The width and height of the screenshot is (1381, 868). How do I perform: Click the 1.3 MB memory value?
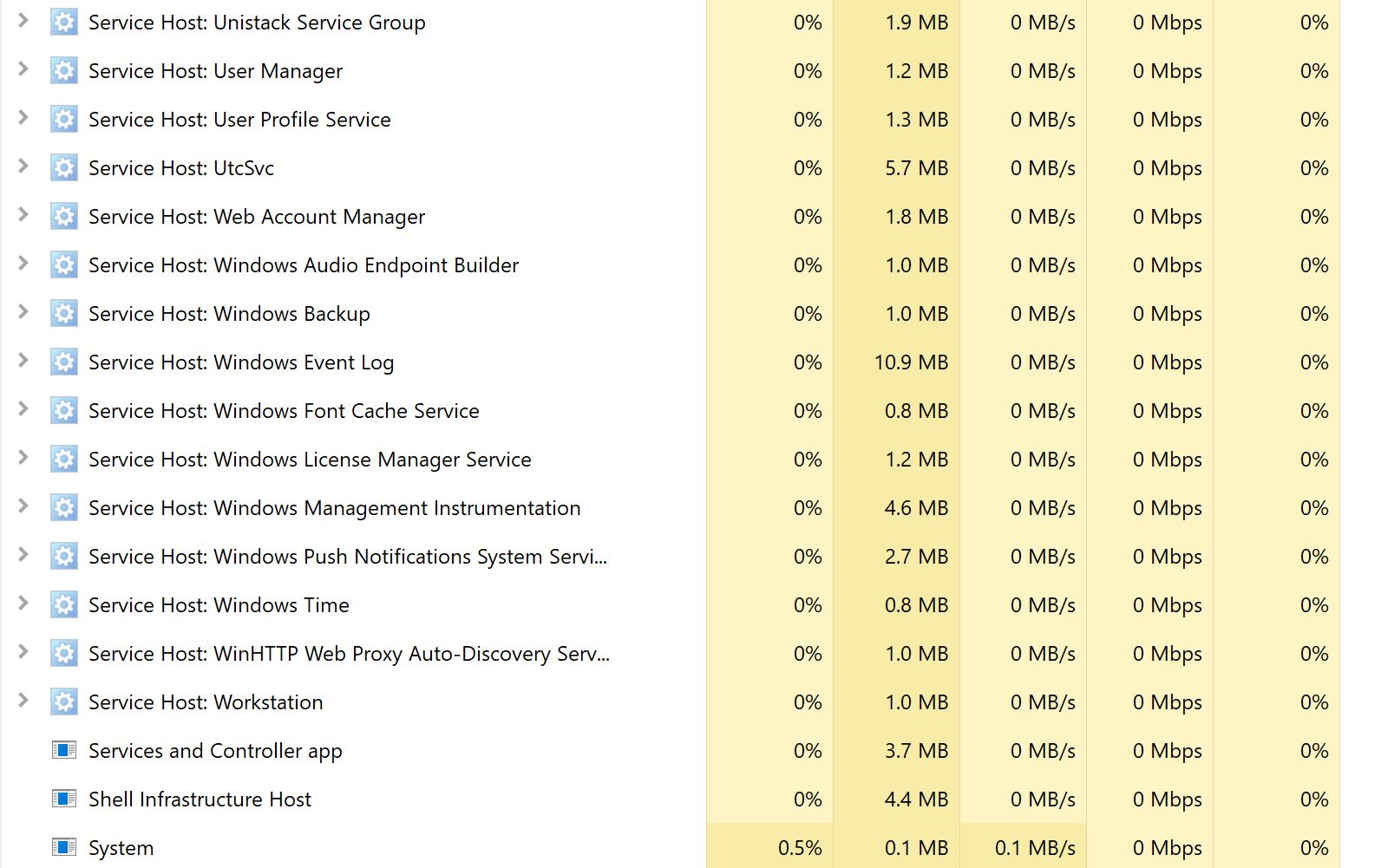[x=916, y=120]
